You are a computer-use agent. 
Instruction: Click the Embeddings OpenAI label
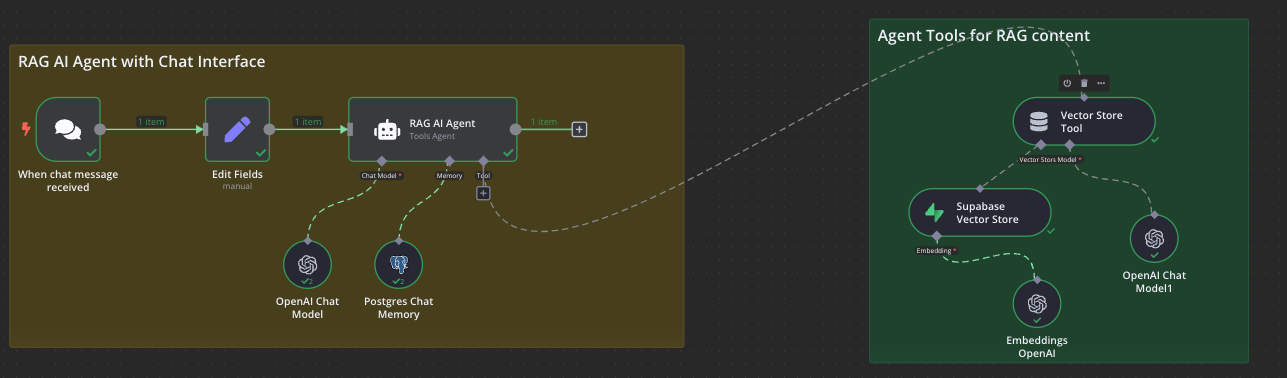(1037, 347)
